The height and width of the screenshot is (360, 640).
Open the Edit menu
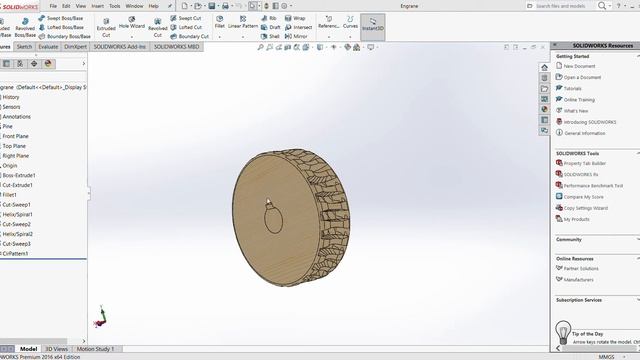click(66, 6)
